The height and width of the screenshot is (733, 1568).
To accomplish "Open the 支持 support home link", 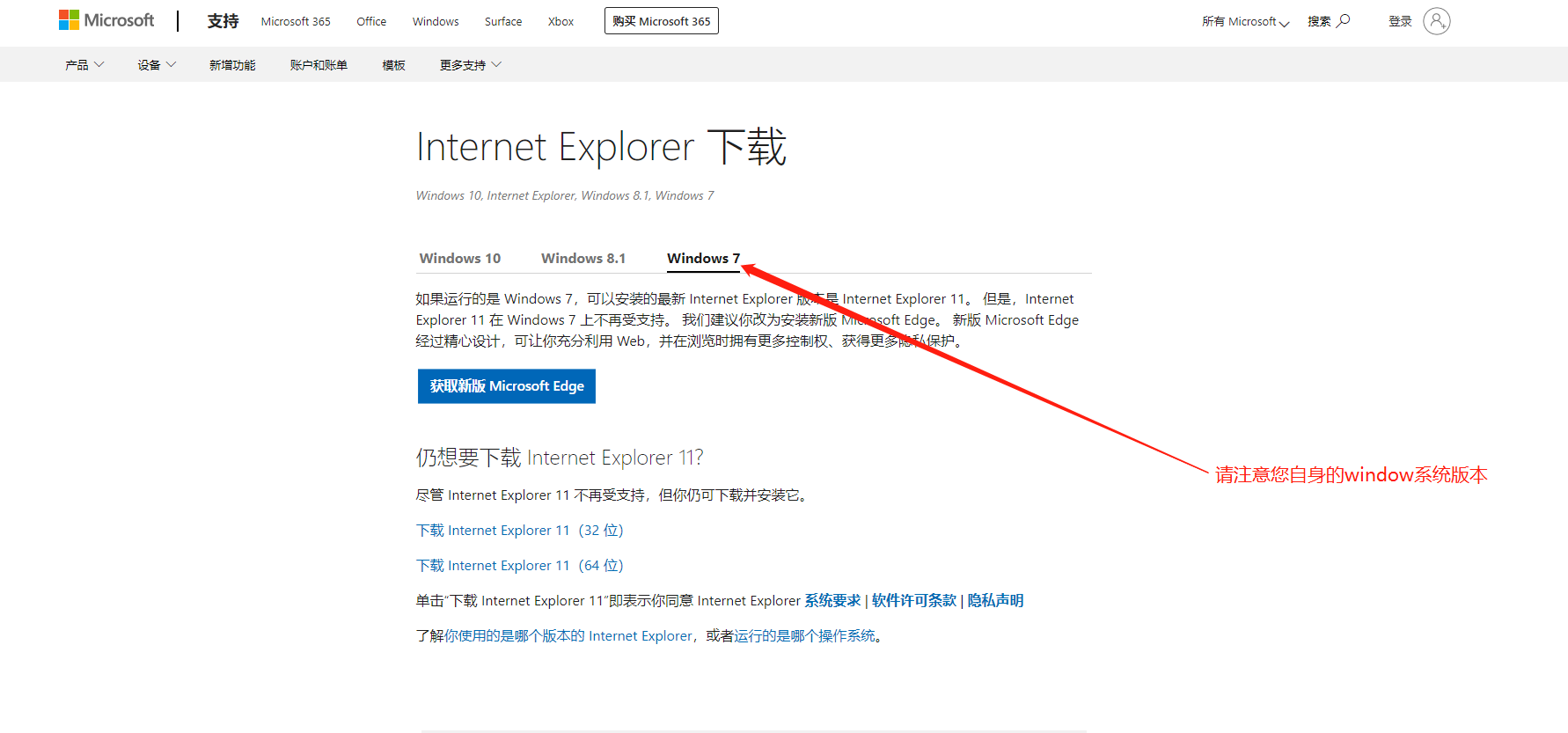I will coord(223,21).
